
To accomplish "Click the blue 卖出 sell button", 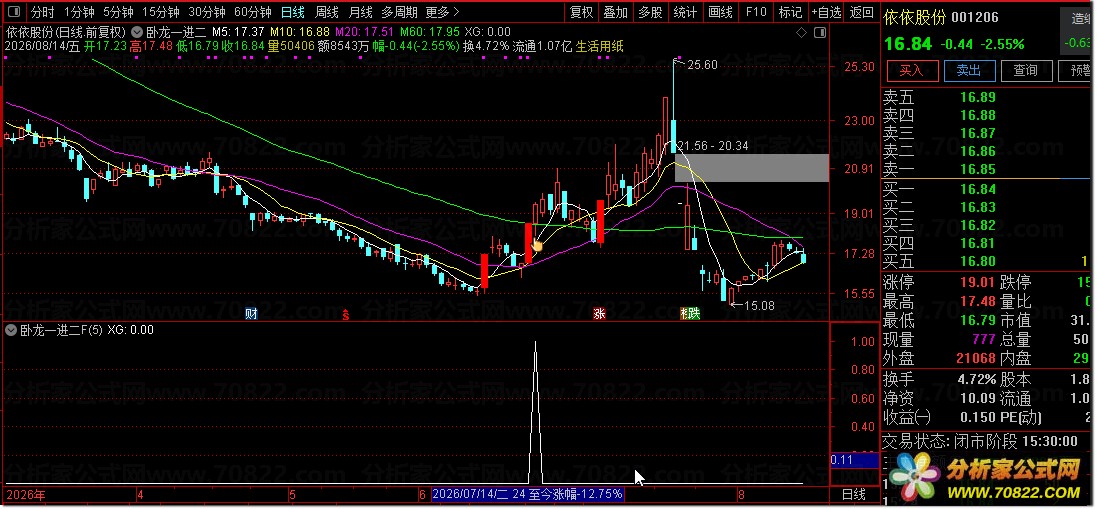I will 968,71.
